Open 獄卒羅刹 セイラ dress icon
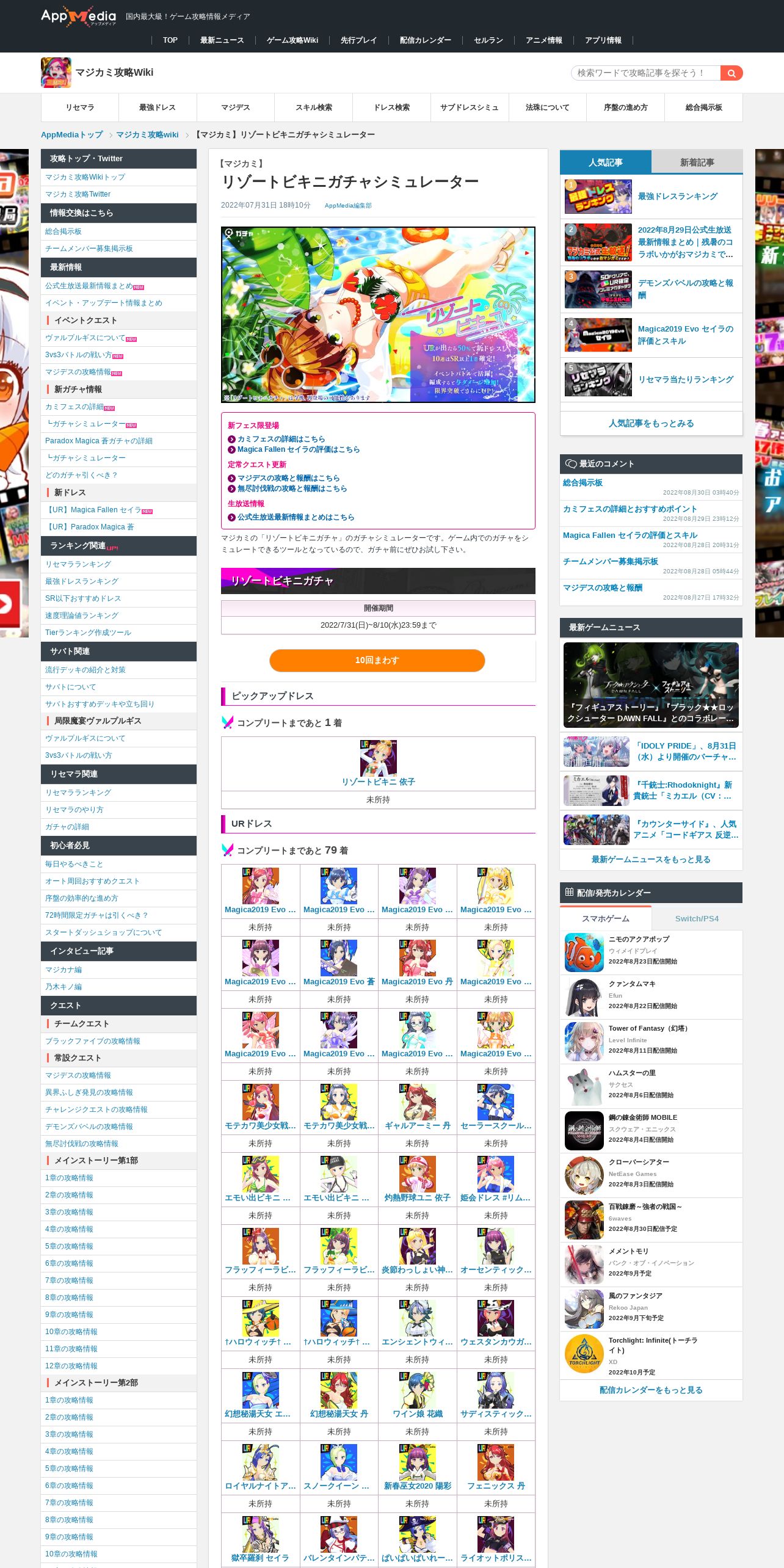 [x=261, y=1534]
